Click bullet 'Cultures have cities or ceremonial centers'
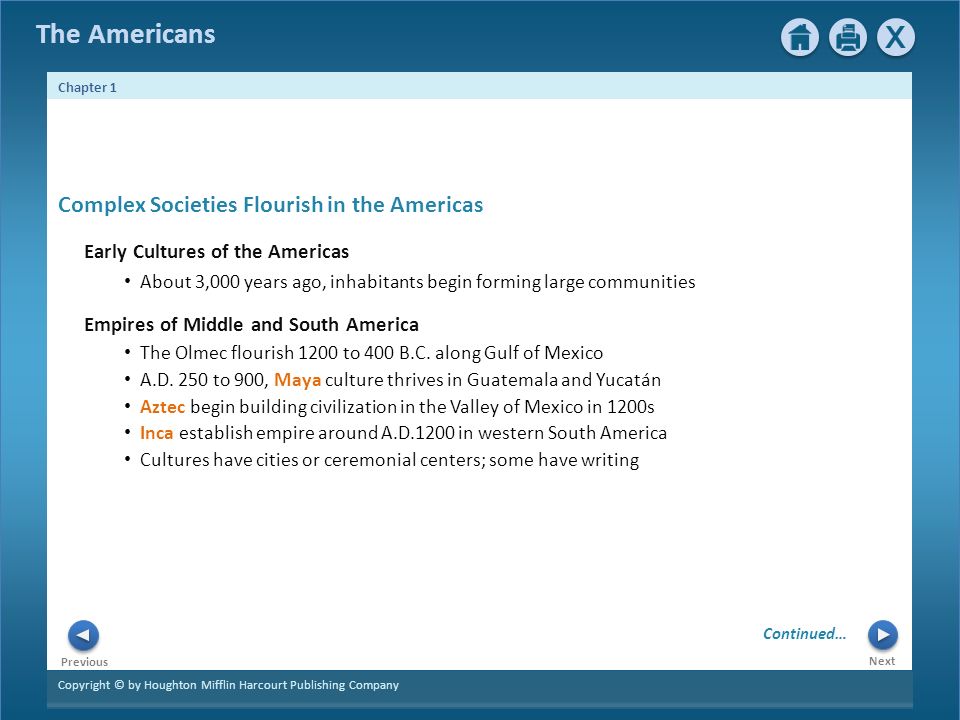The height and width of the screenshot is (720, 960). [389, 460]
